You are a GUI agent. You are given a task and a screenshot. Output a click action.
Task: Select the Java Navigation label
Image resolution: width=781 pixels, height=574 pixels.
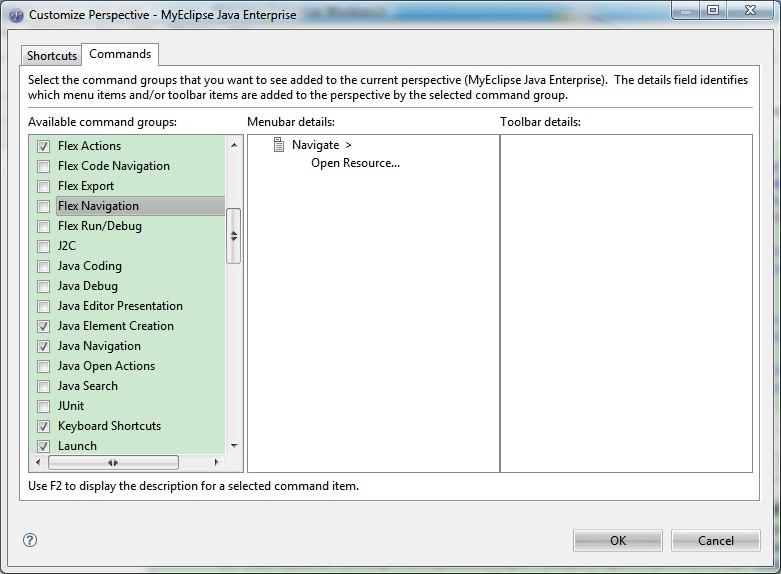click(x=99, y=346)
